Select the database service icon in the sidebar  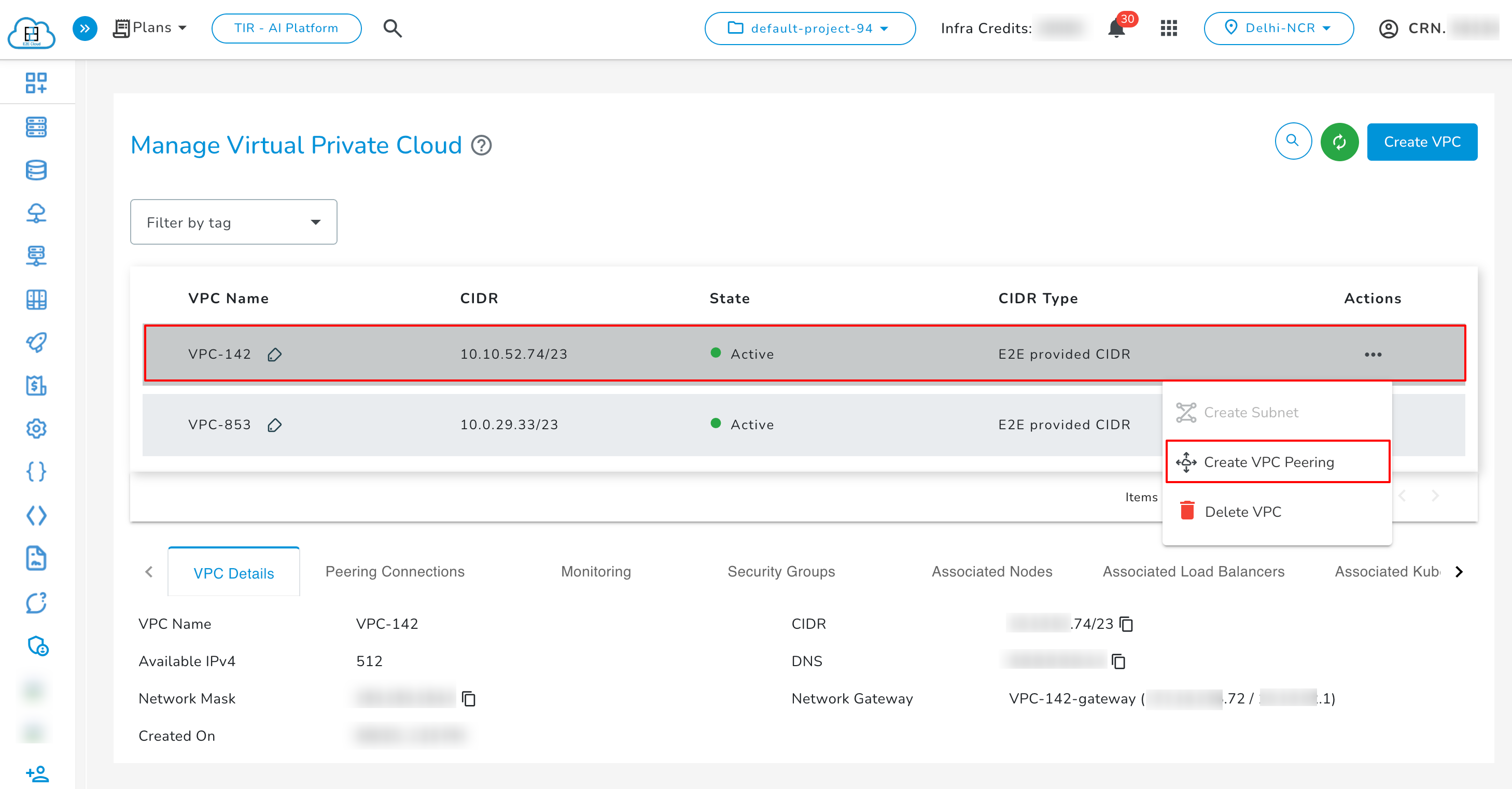(x=36, y=170)
